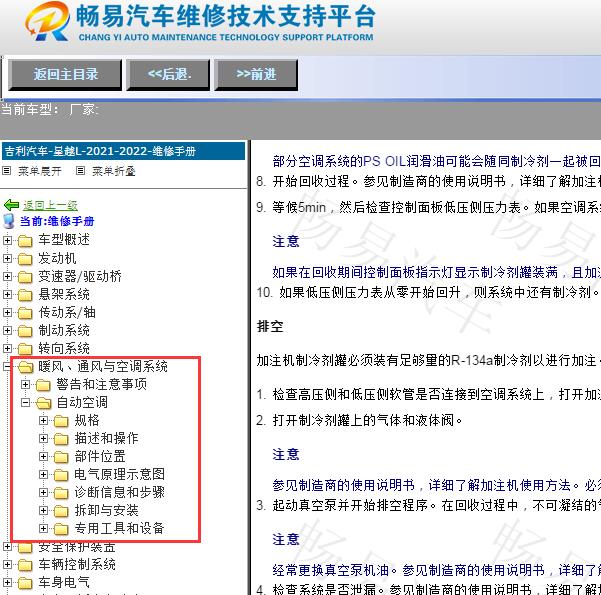This screenshot has height=595, width=601.
Task: Click the 传动系/轴 folder icon
Action: point(25,313)
